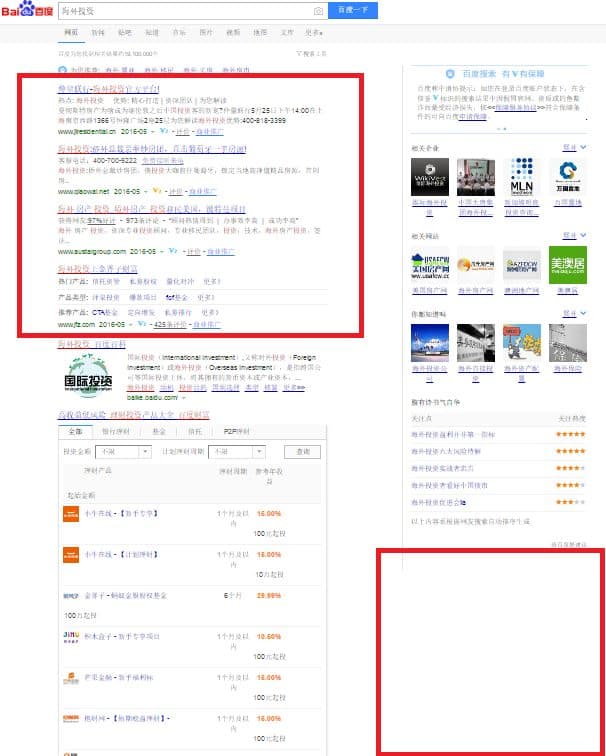Open the search tools filter link

[x=311, y=54]
